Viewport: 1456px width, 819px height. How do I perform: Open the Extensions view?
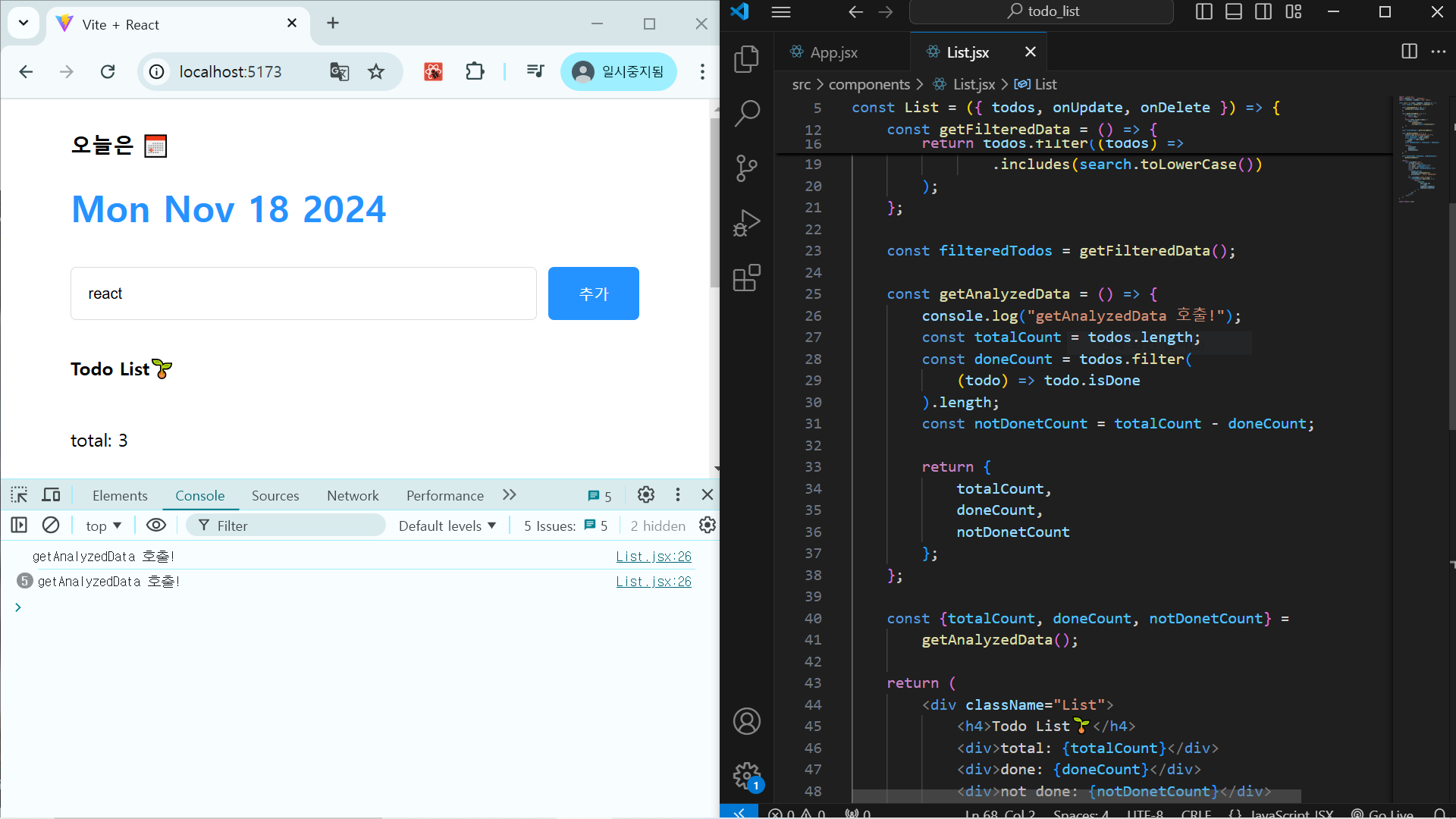746,278
